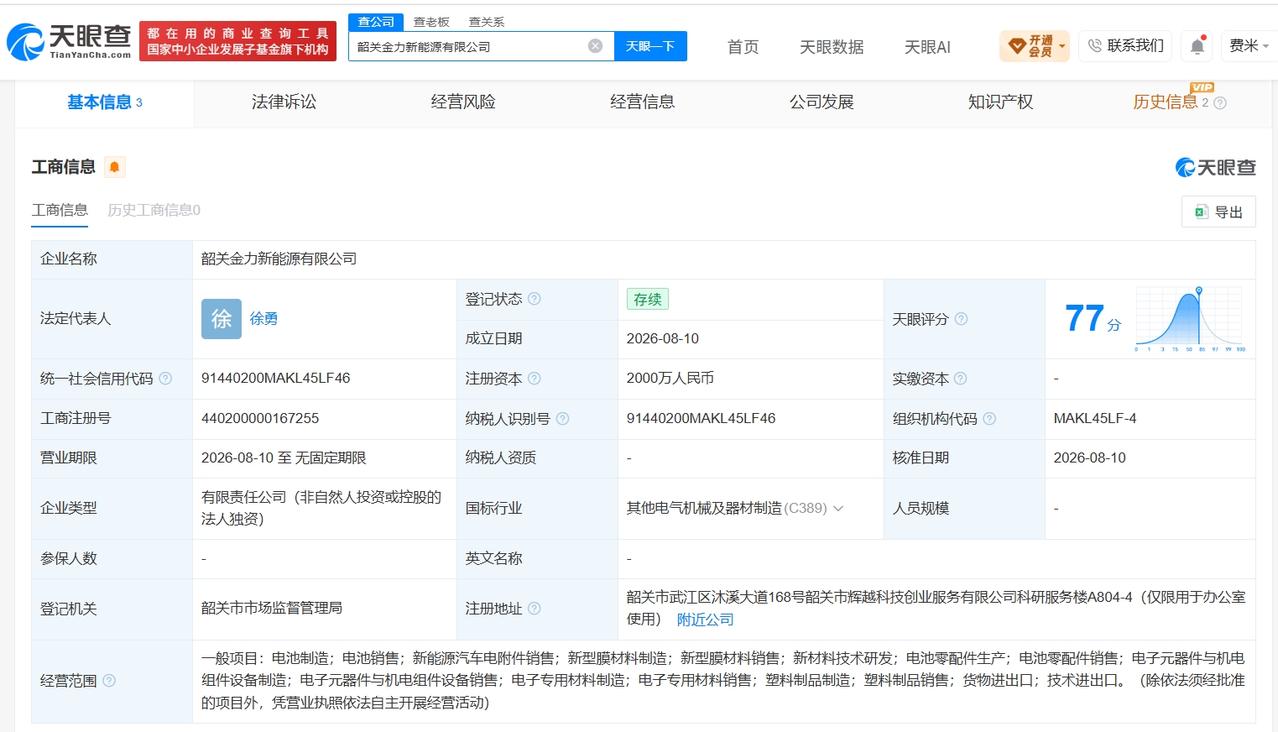Click the 天眼一下 search button
The image size is (1278, 732).
(x=651, y=46)
